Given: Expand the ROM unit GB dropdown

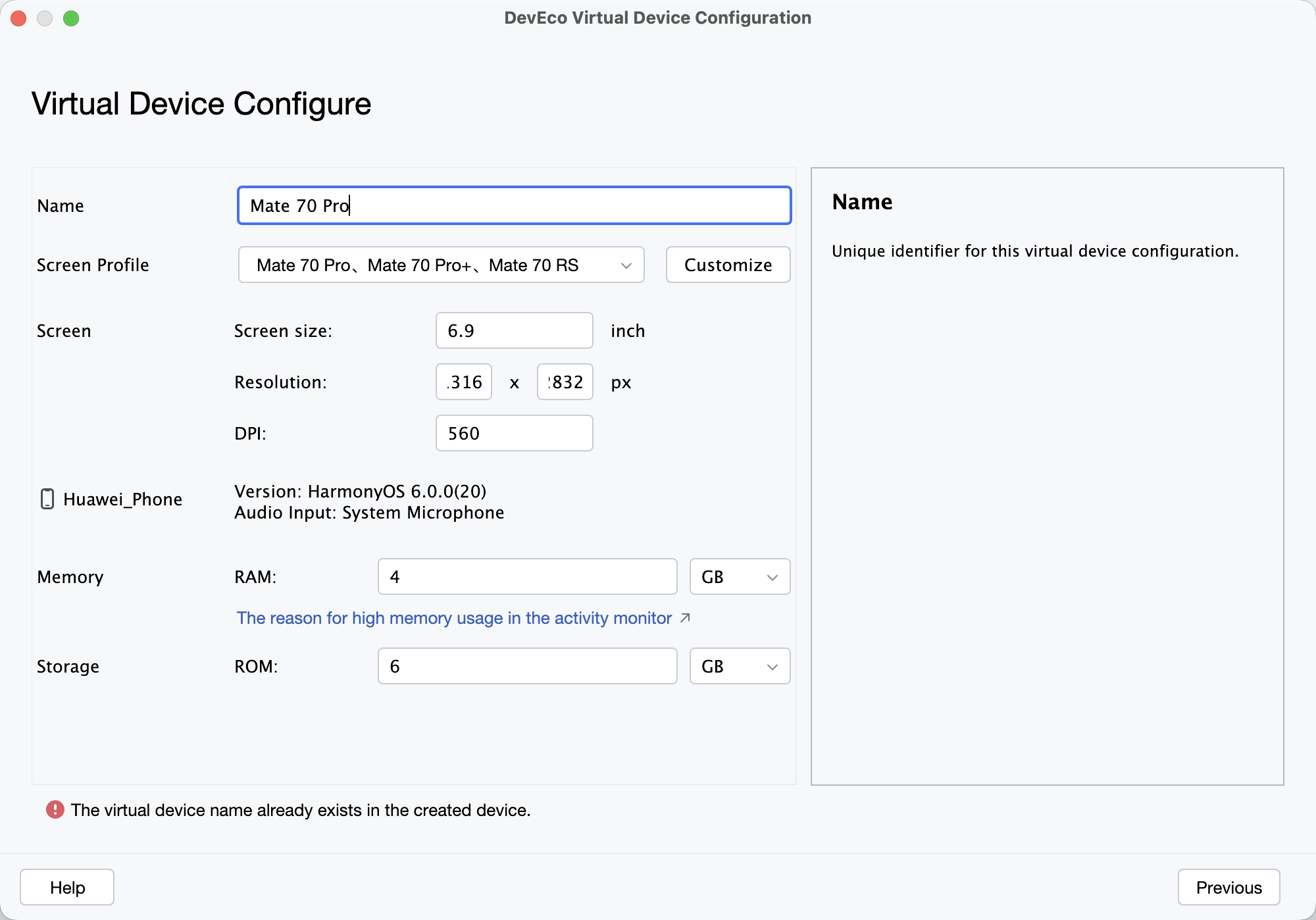Looking at the screenshot, I should pos(739,666).
